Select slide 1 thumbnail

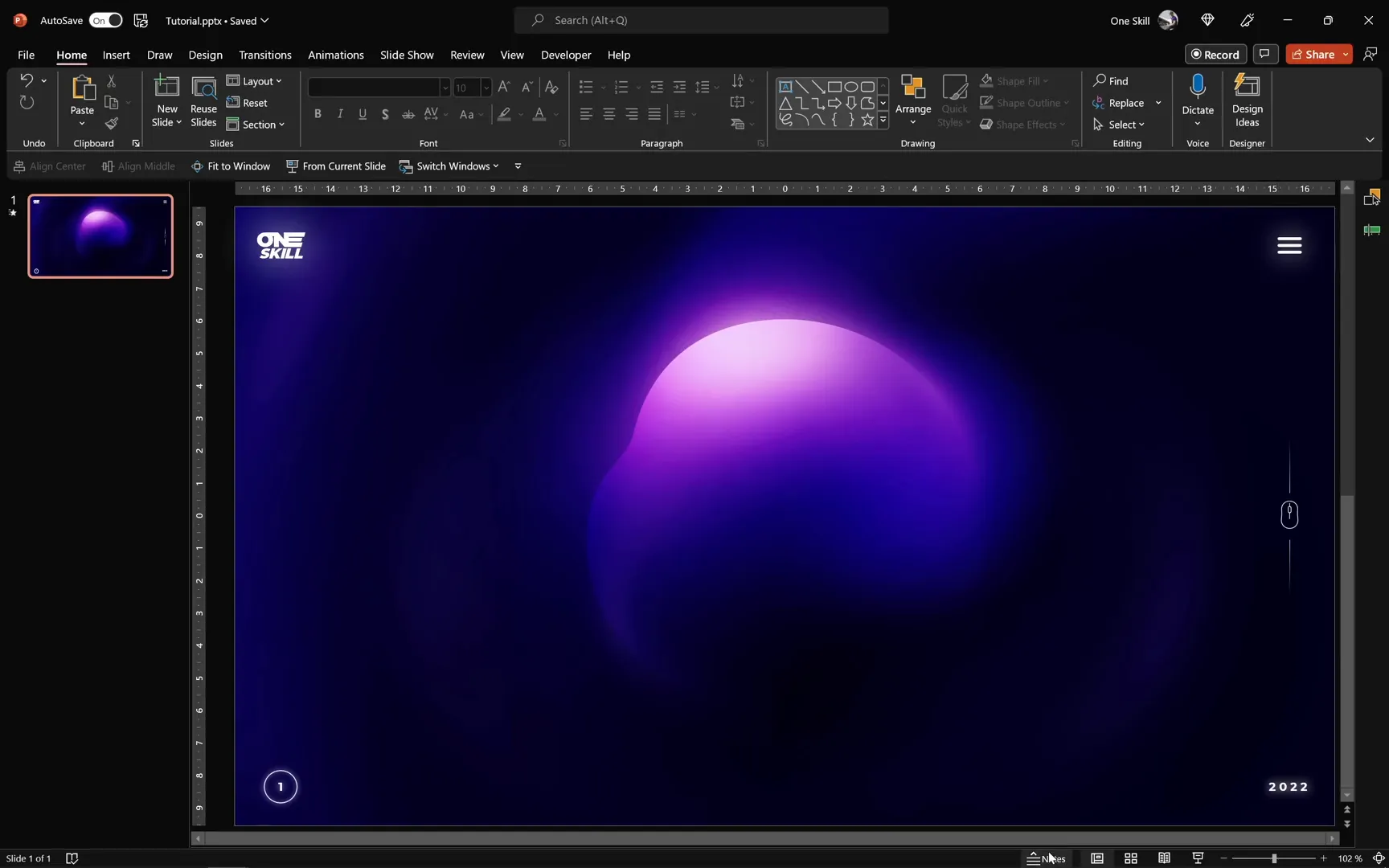[x=100, y=236]
